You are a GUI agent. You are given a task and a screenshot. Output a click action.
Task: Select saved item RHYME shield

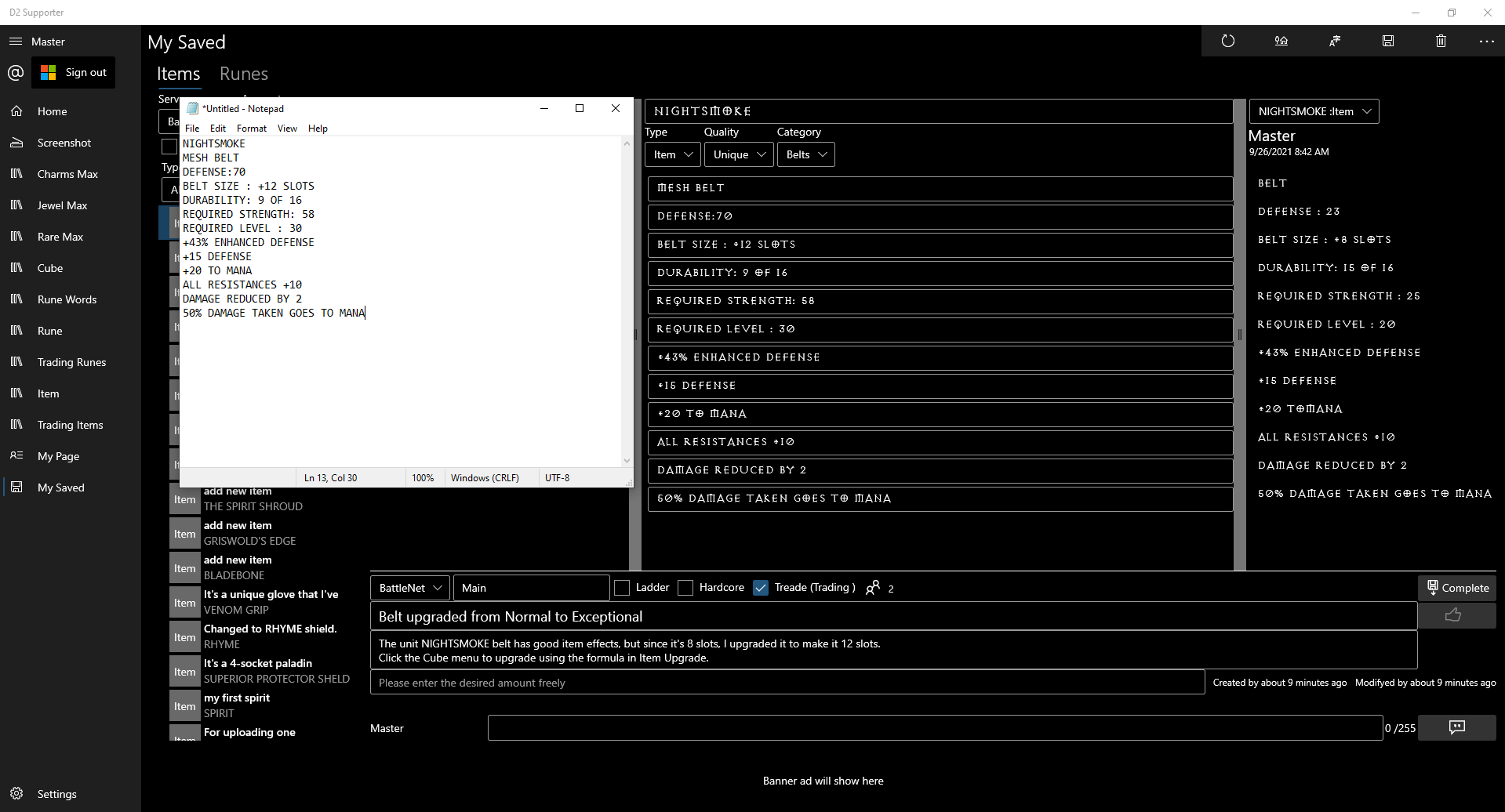[x=263, y=636]
